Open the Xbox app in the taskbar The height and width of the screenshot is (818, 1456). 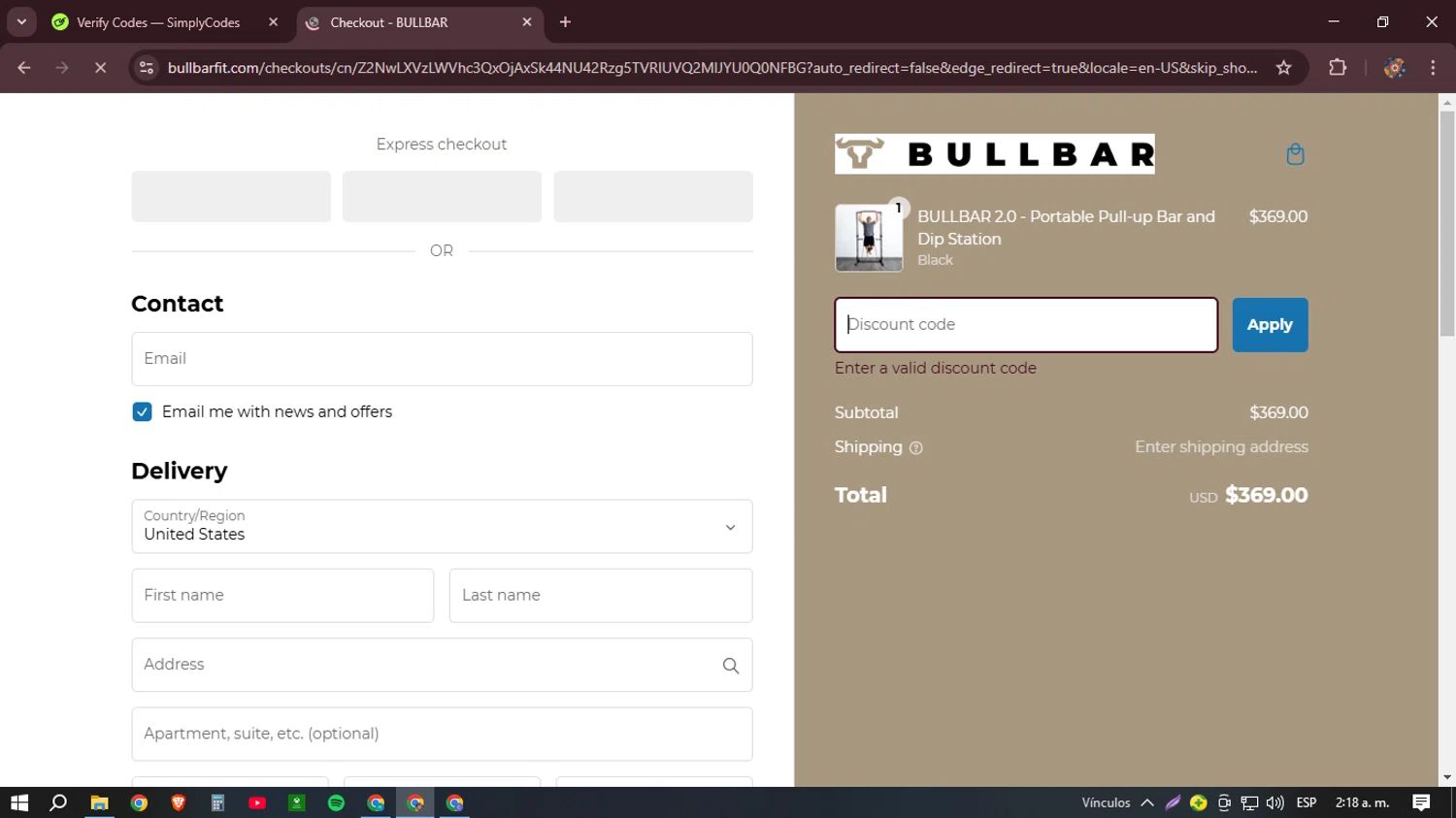(297, 802)
